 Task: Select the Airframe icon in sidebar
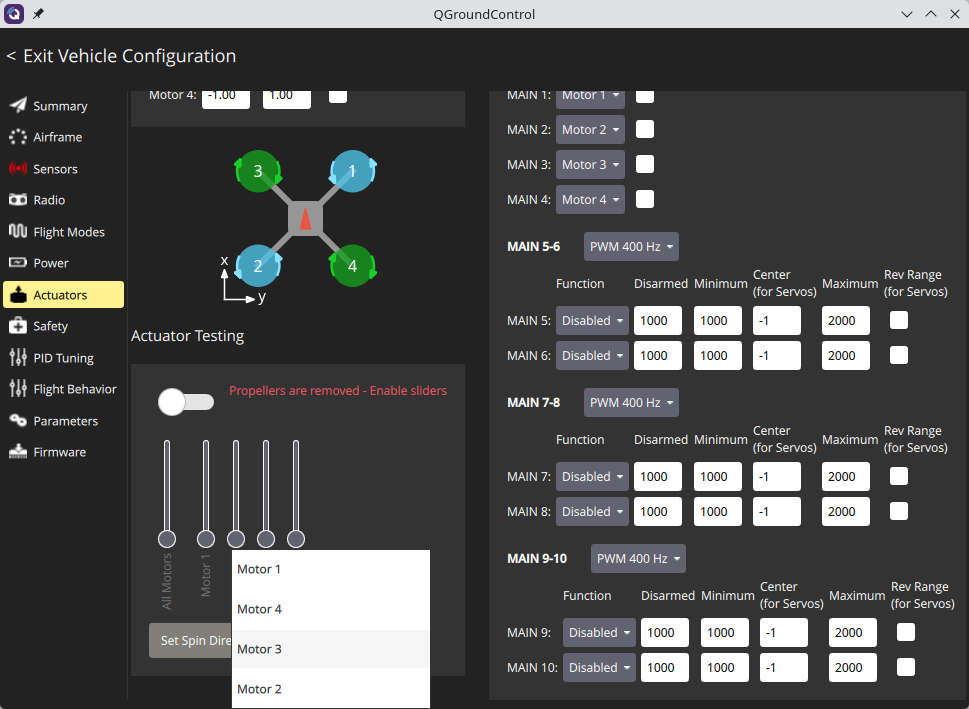pyautogui.click(x=18, y=137)
